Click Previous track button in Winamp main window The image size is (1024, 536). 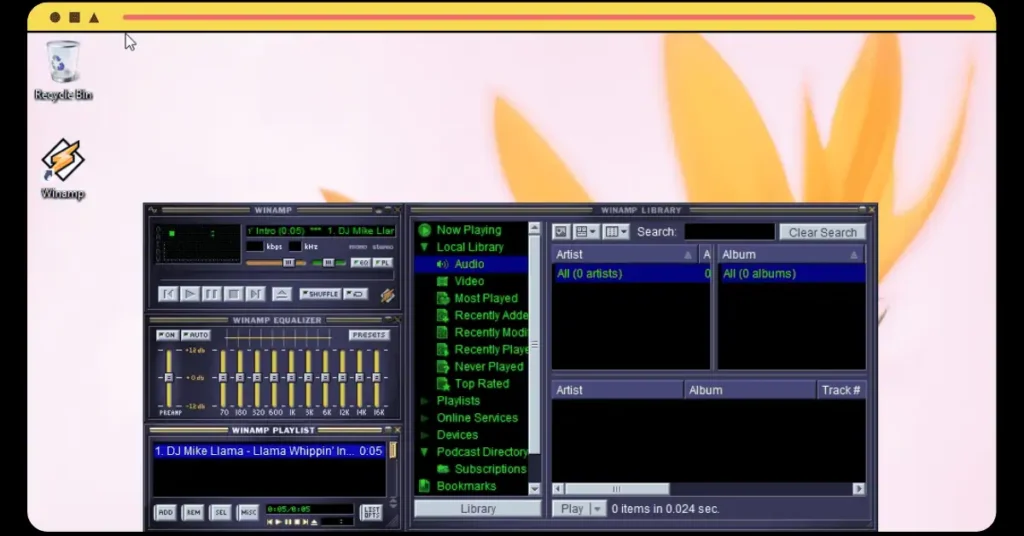[x=168, y=294]
